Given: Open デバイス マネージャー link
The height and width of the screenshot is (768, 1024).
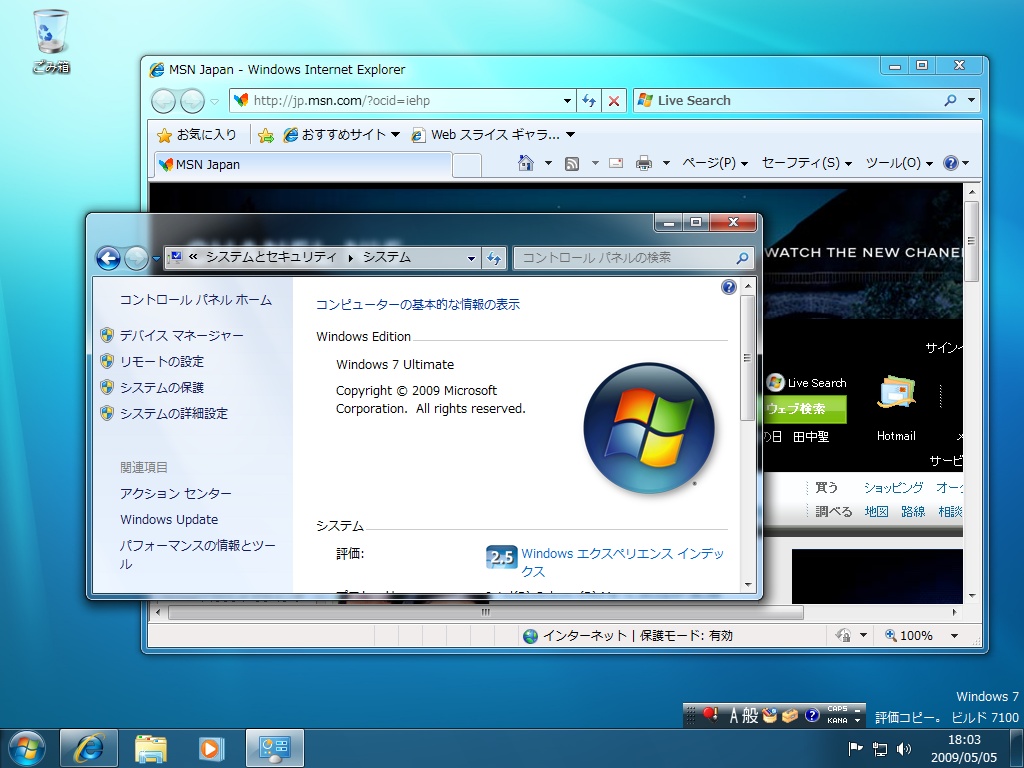Looking at the screenshot, I should tap(181, 336).
